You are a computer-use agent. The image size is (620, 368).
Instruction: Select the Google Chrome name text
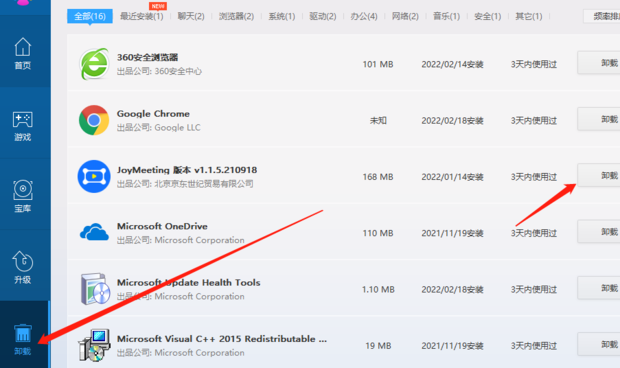153,114
